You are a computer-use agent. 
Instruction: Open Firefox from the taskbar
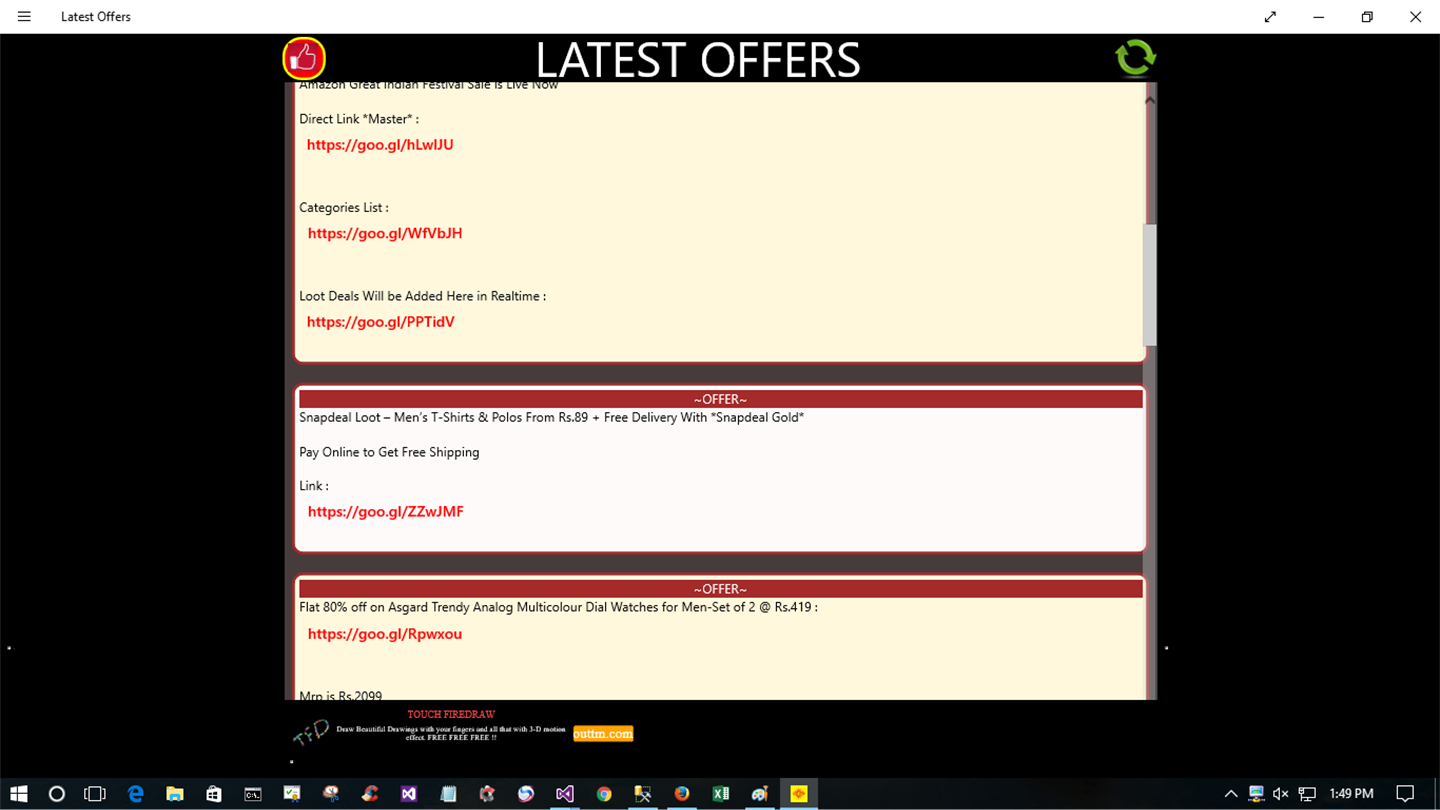(x=682, y=794)
